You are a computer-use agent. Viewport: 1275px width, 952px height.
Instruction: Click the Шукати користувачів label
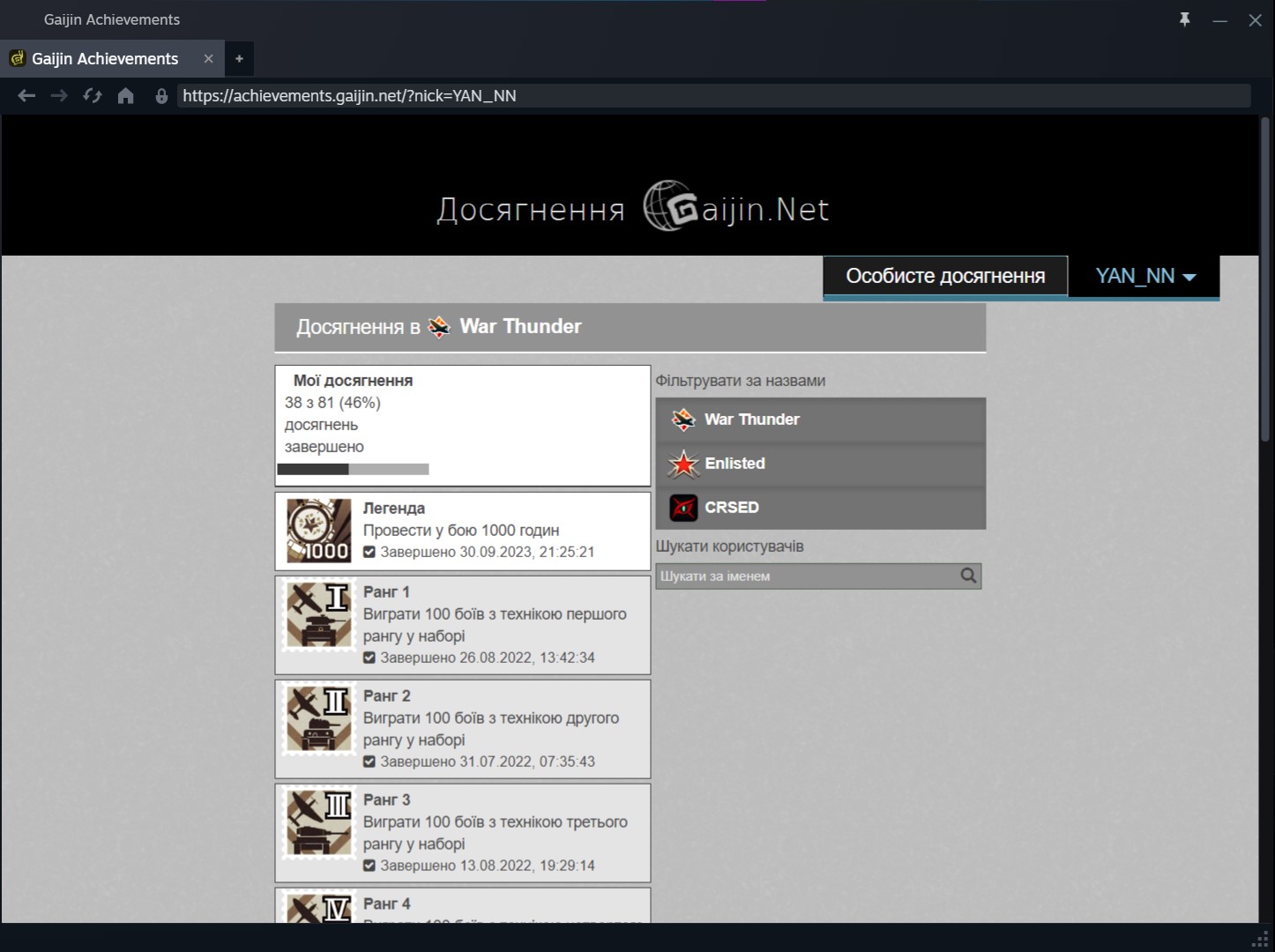click(730, 547)
